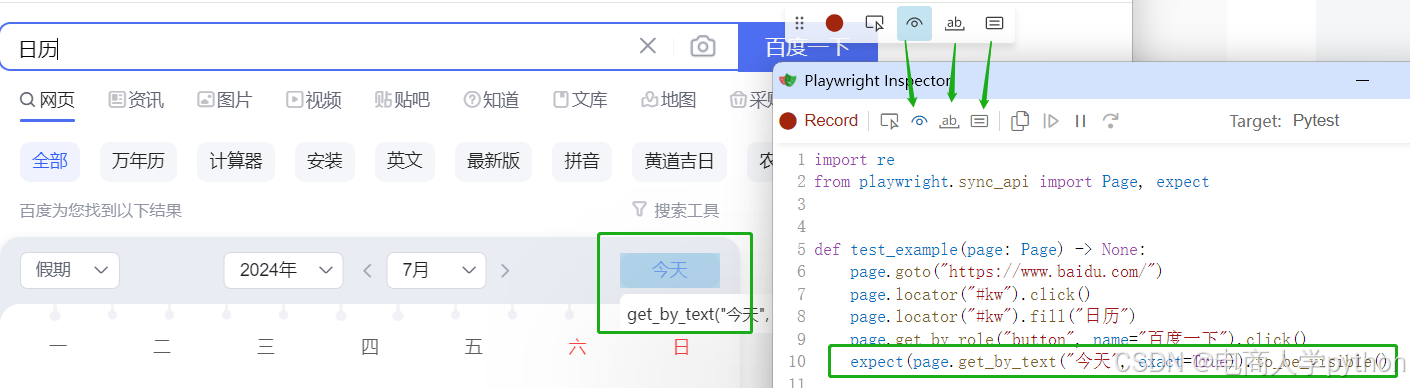Viewport: 1410px width, 388px height.
Task: Click Record in Playwright Inspector
Action: (x=818, y=121)
